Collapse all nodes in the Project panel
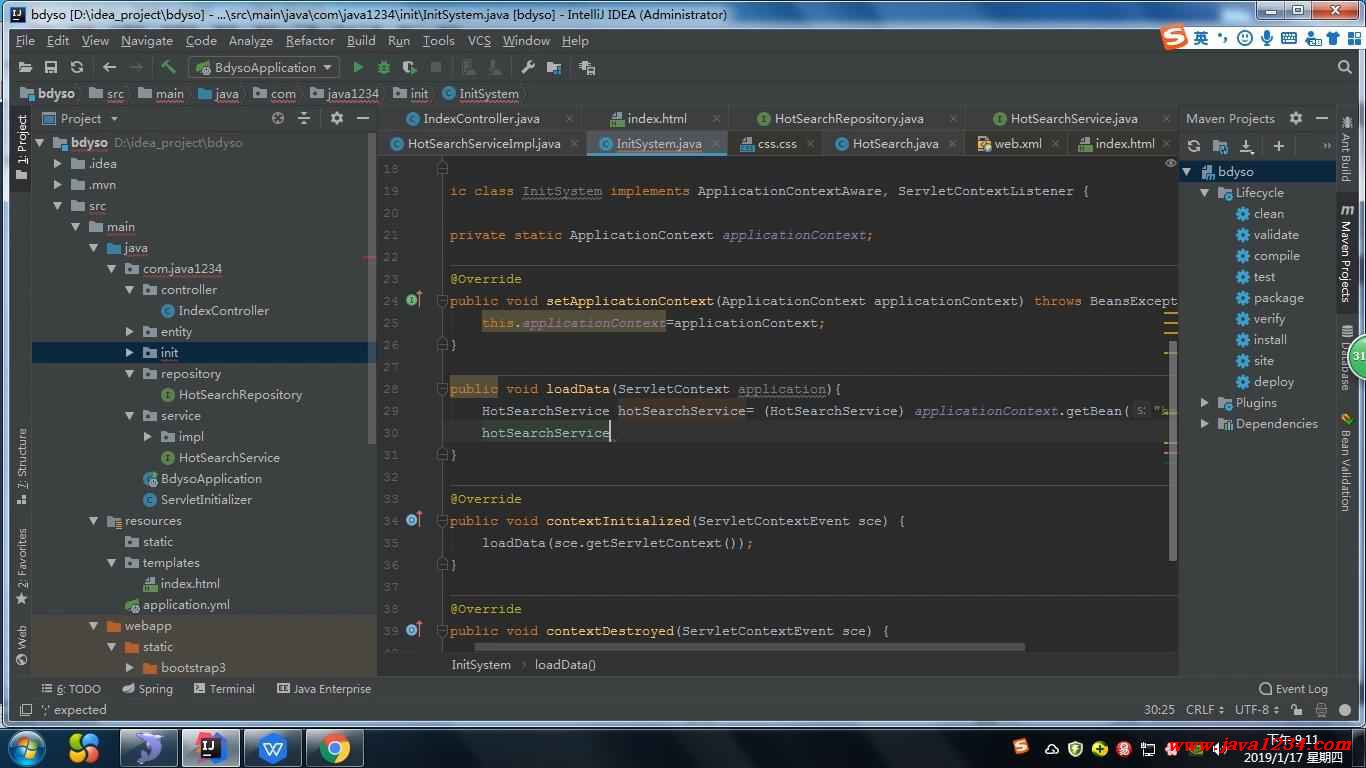 [305, 118]
